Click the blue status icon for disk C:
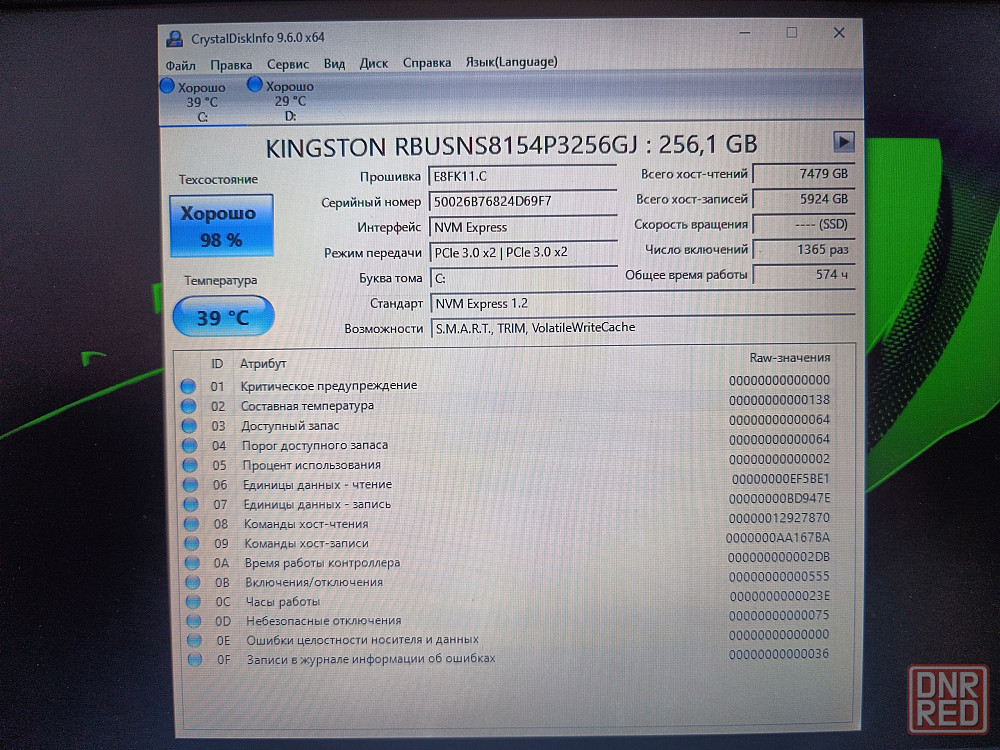Screen dimensions: 1000x750 click(167, 87)
